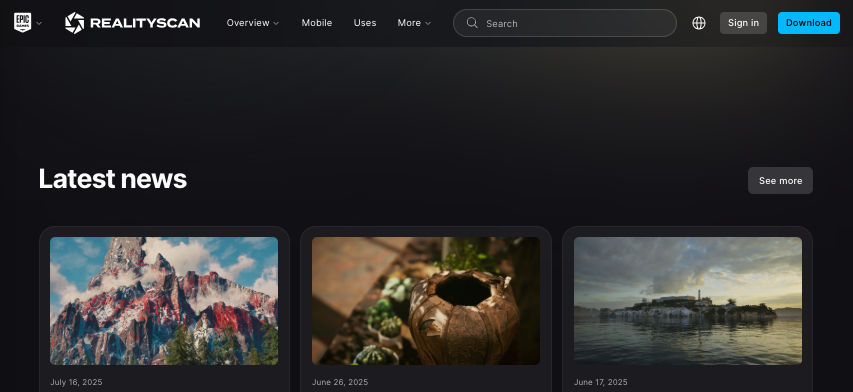
Task: Expand the More dropdown menu
Action: (414, 23)
